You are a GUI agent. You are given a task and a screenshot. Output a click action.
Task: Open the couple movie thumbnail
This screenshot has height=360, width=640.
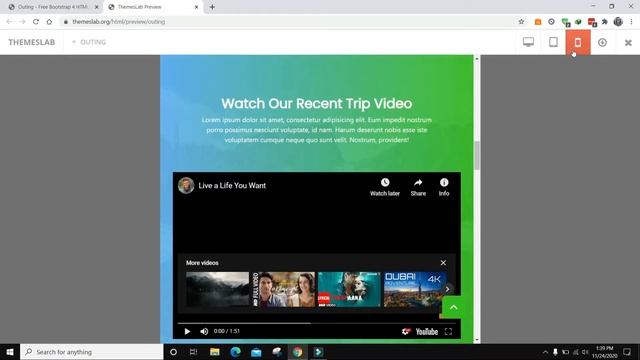point(284,289)
